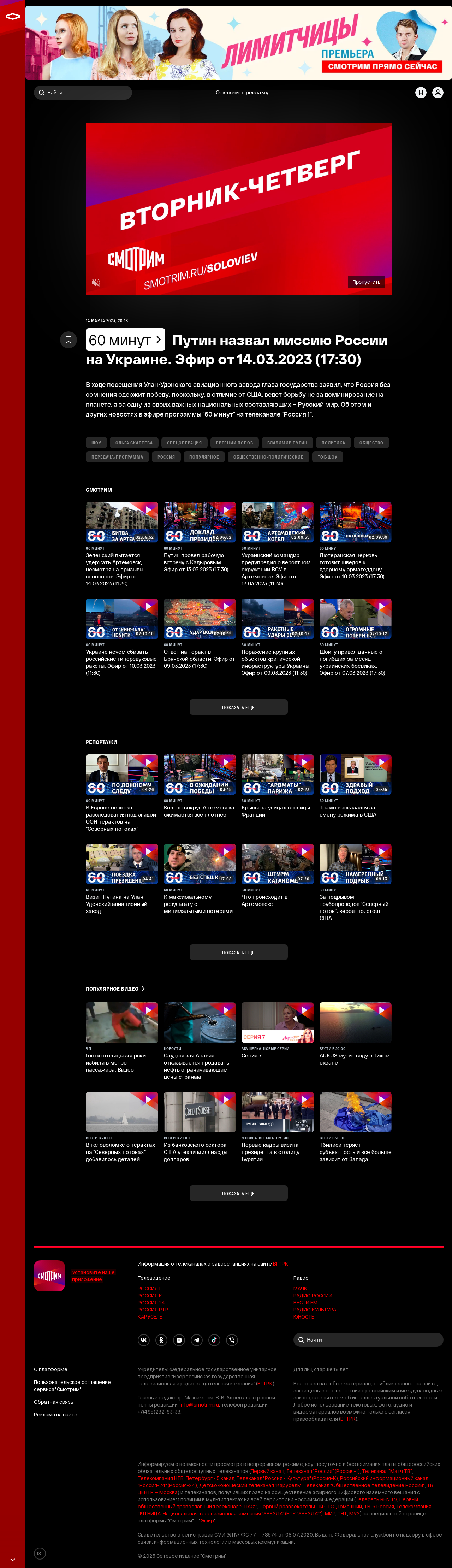Viewport: 452px width, 1568px height.
Task: Open the info@smotrim.ru email link
Action: click(x=199, y=1405)
